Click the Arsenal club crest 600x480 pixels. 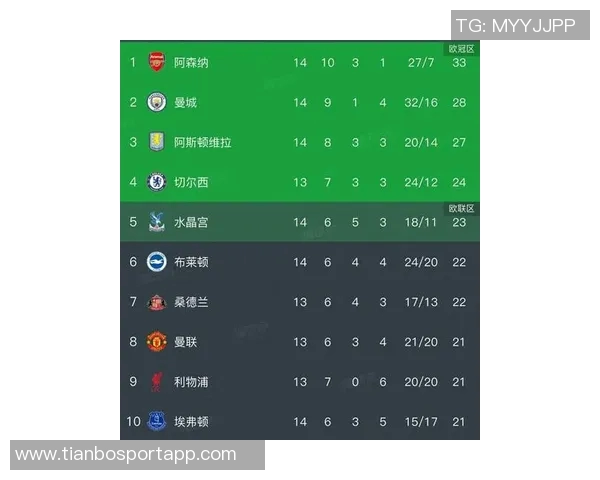pyautogui.click(x=156, y=62)
